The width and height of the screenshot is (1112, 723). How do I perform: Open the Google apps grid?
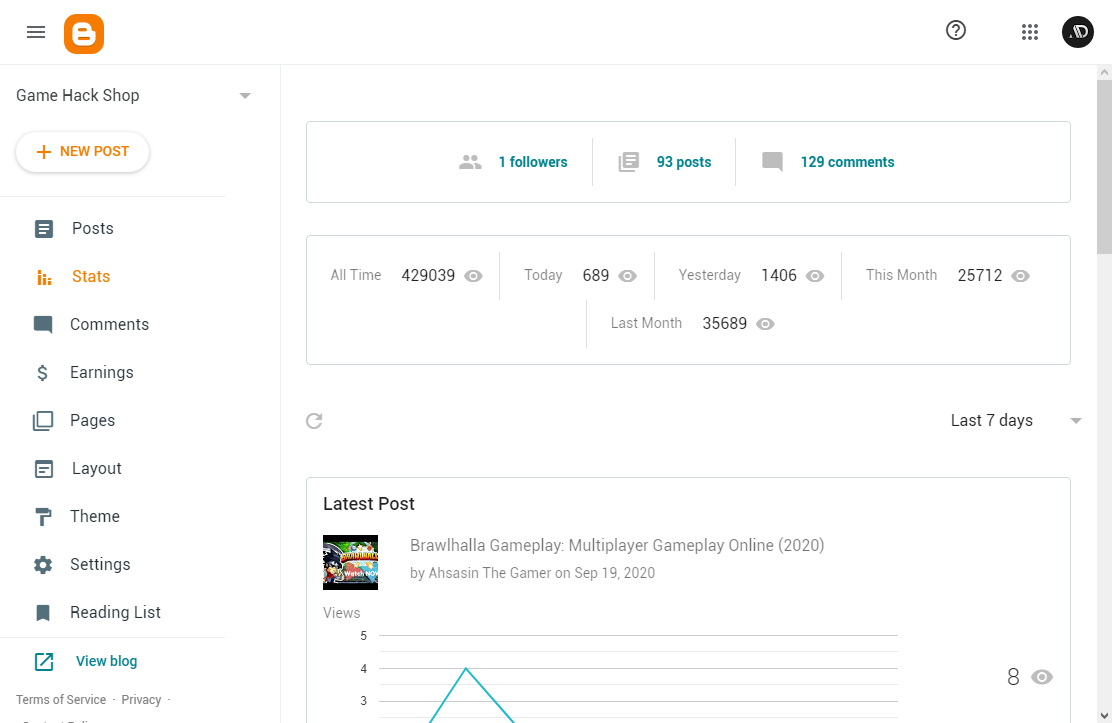pos(1030,31)
